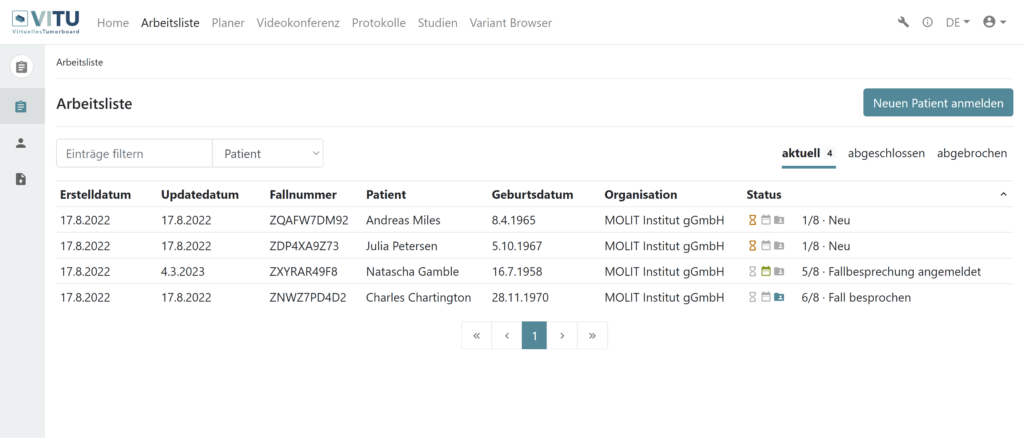Click Neuen Patient anmelden button
The height and width of the screenshot is (438, 1024).
[938, 103]
